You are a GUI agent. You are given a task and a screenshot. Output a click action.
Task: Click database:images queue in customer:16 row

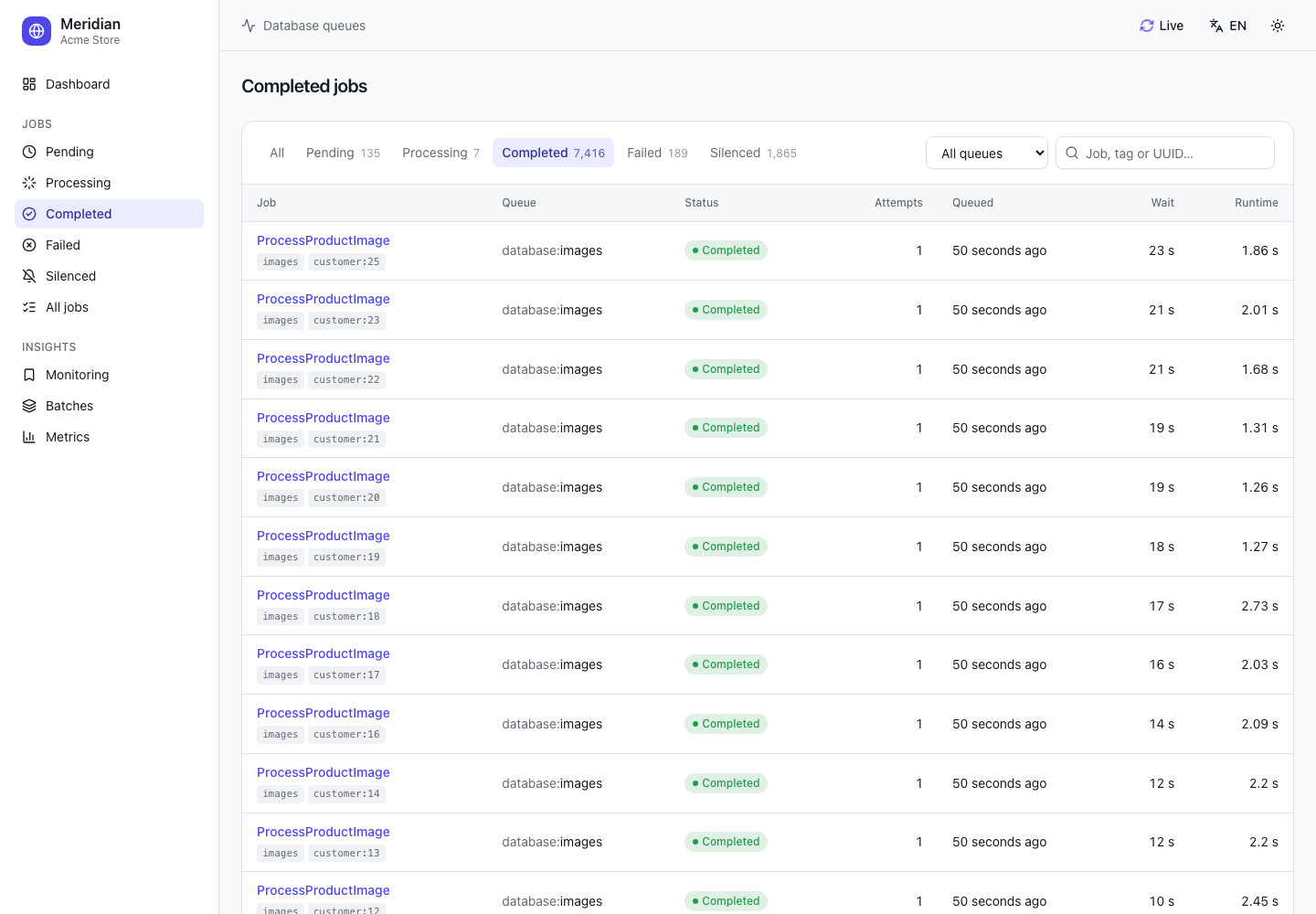click(x=552, y=724)
